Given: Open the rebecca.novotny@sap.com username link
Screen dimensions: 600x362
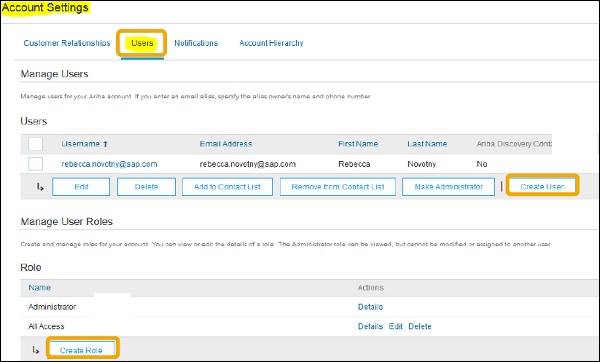Looking at the screenshot, I should (x=109, y=164).
